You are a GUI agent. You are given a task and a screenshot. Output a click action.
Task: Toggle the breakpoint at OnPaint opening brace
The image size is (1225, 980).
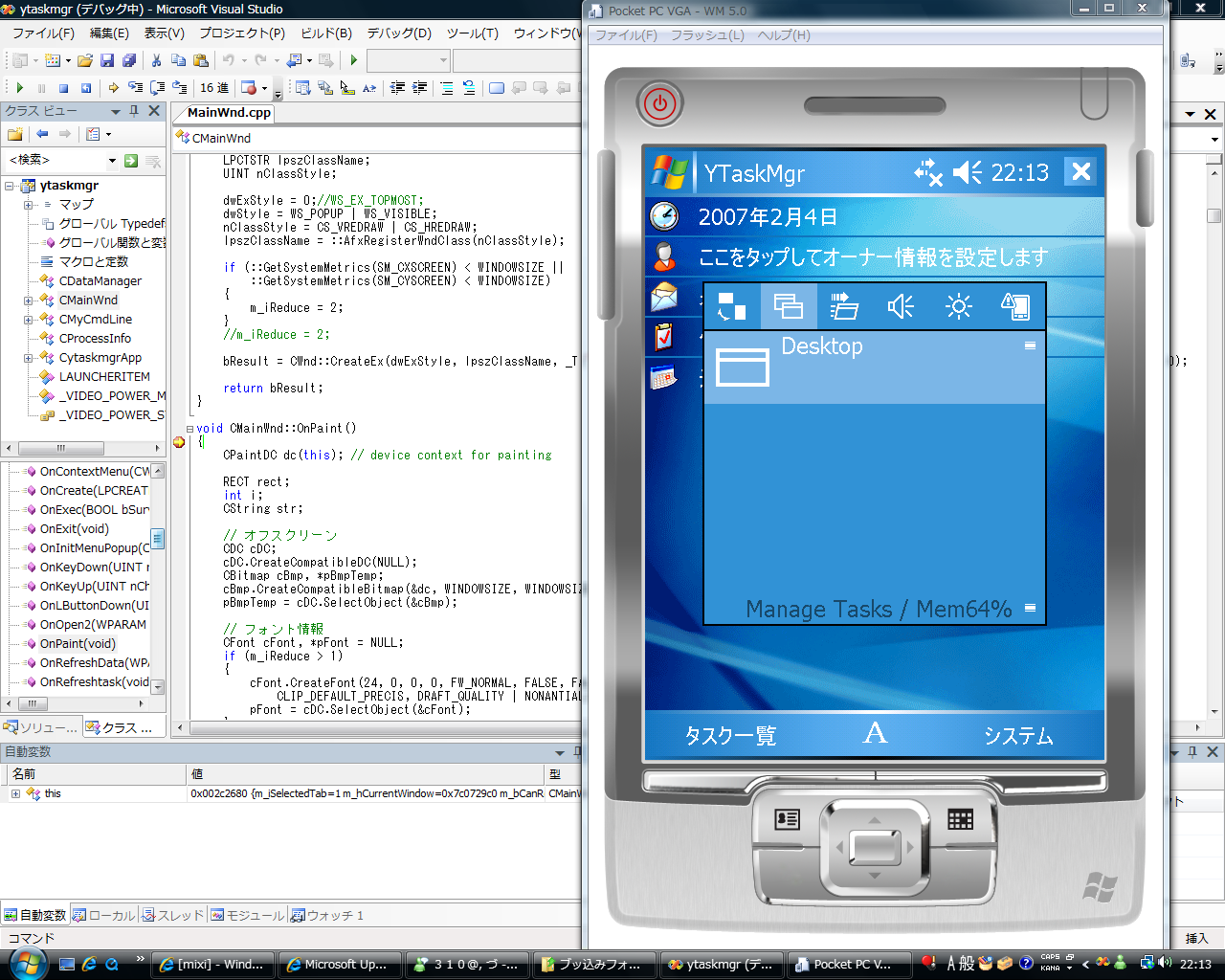(x=179, y=442)
